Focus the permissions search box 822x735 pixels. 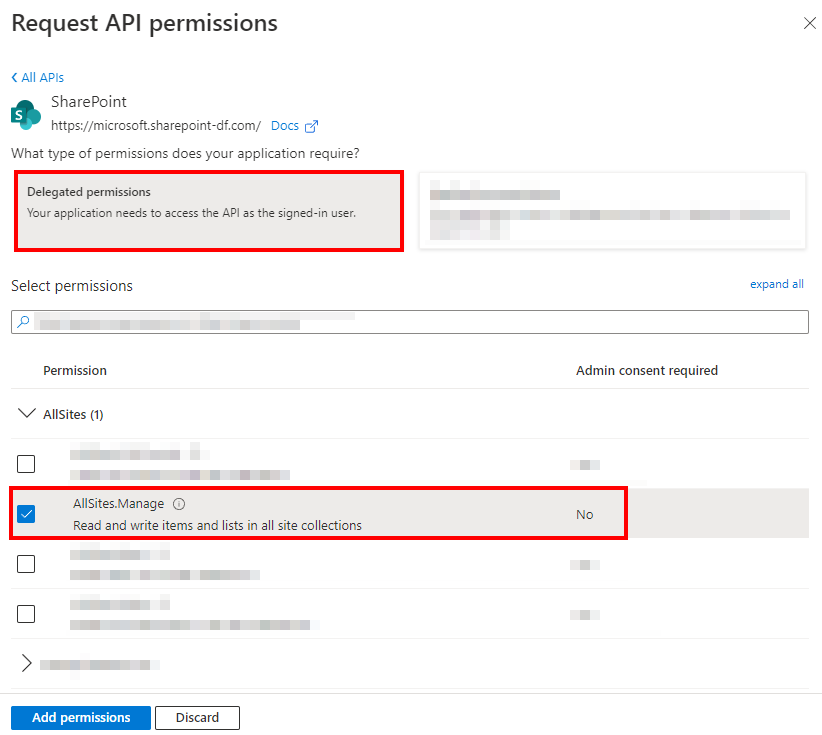tap(410, 322)
